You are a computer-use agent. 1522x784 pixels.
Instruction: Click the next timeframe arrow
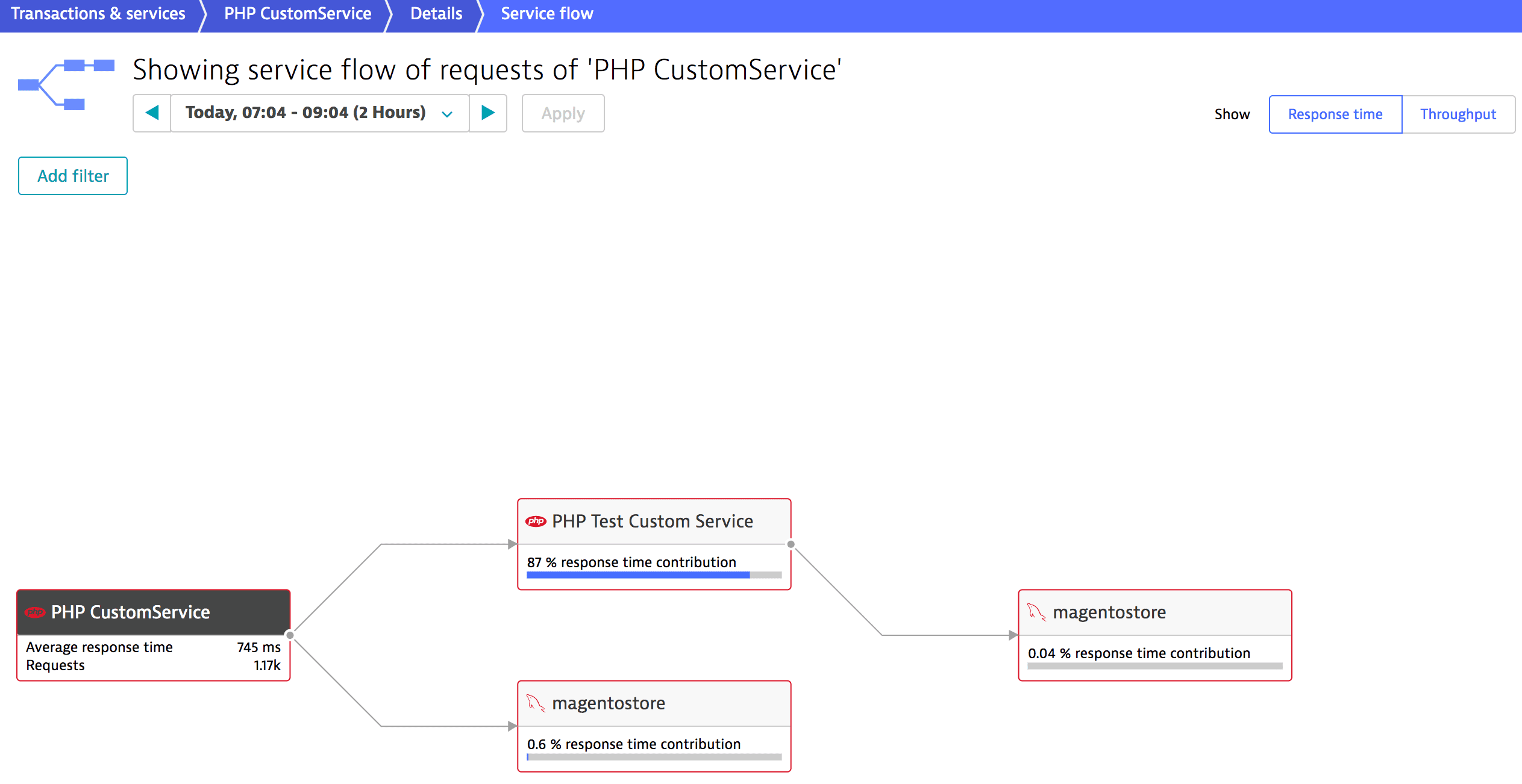tap(488, 113)
